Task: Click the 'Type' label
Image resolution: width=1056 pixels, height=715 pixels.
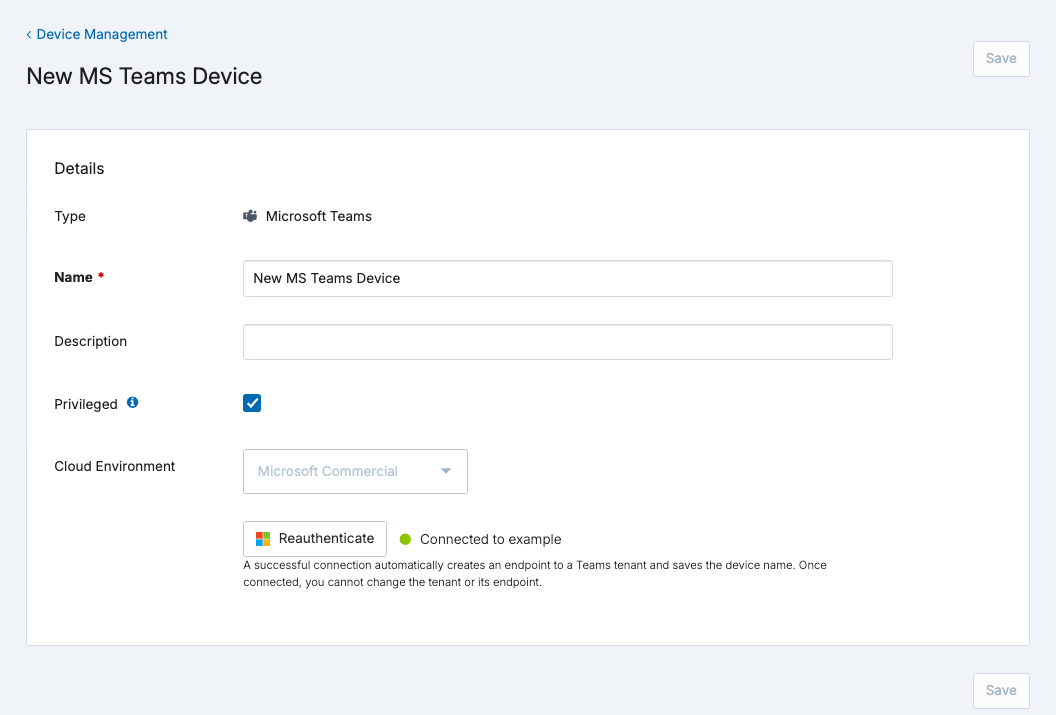Action: click(70, 216)
